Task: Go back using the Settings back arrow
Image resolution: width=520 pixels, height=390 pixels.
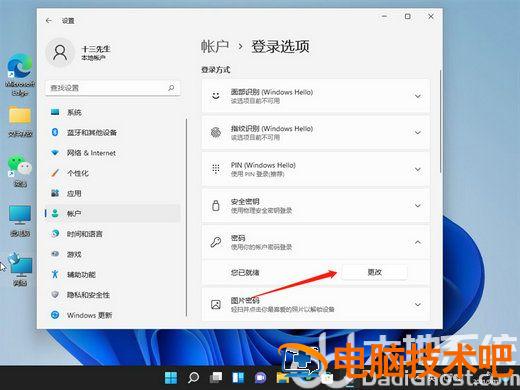Action: pyautogui.click(x=49, y=21)
